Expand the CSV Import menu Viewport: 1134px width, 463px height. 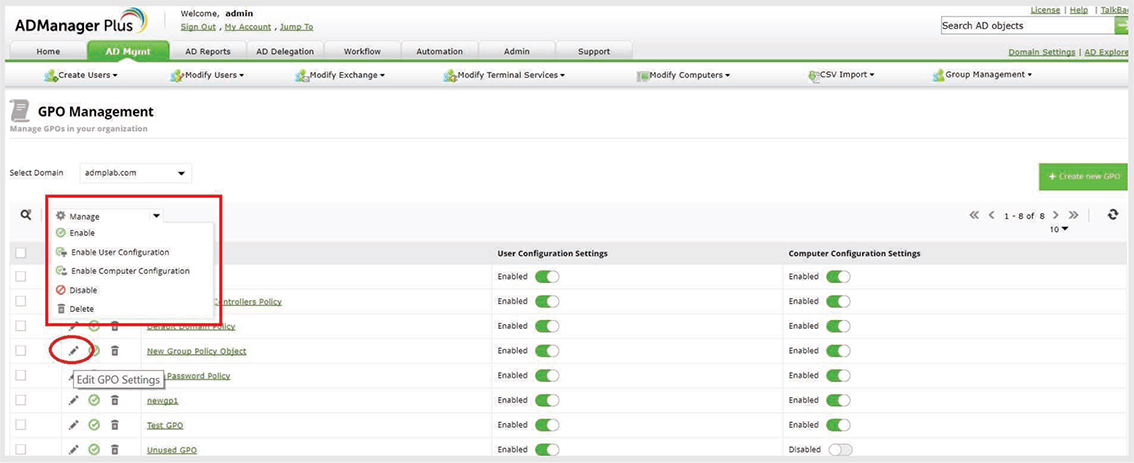[x=841, y=75]
